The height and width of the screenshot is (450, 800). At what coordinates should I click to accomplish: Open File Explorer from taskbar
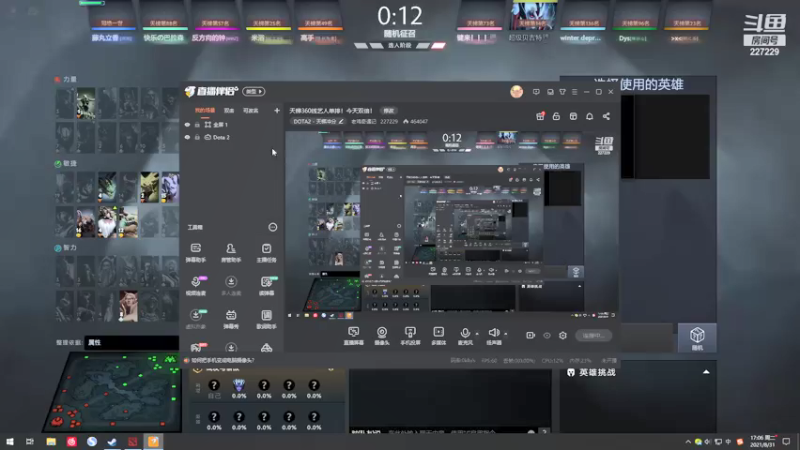coord(51,441)
